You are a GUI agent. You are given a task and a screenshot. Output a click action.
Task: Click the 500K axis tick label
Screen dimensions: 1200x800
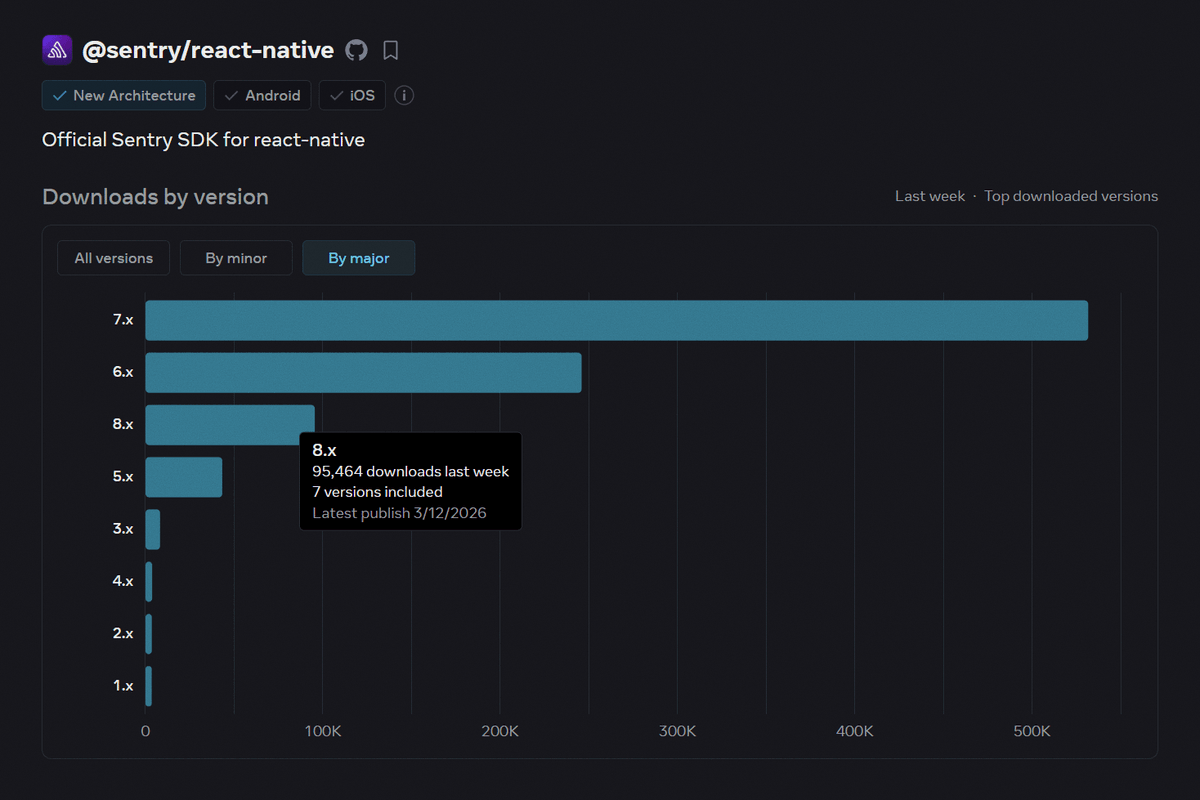pyautogui.click(x=1032, y=732)
